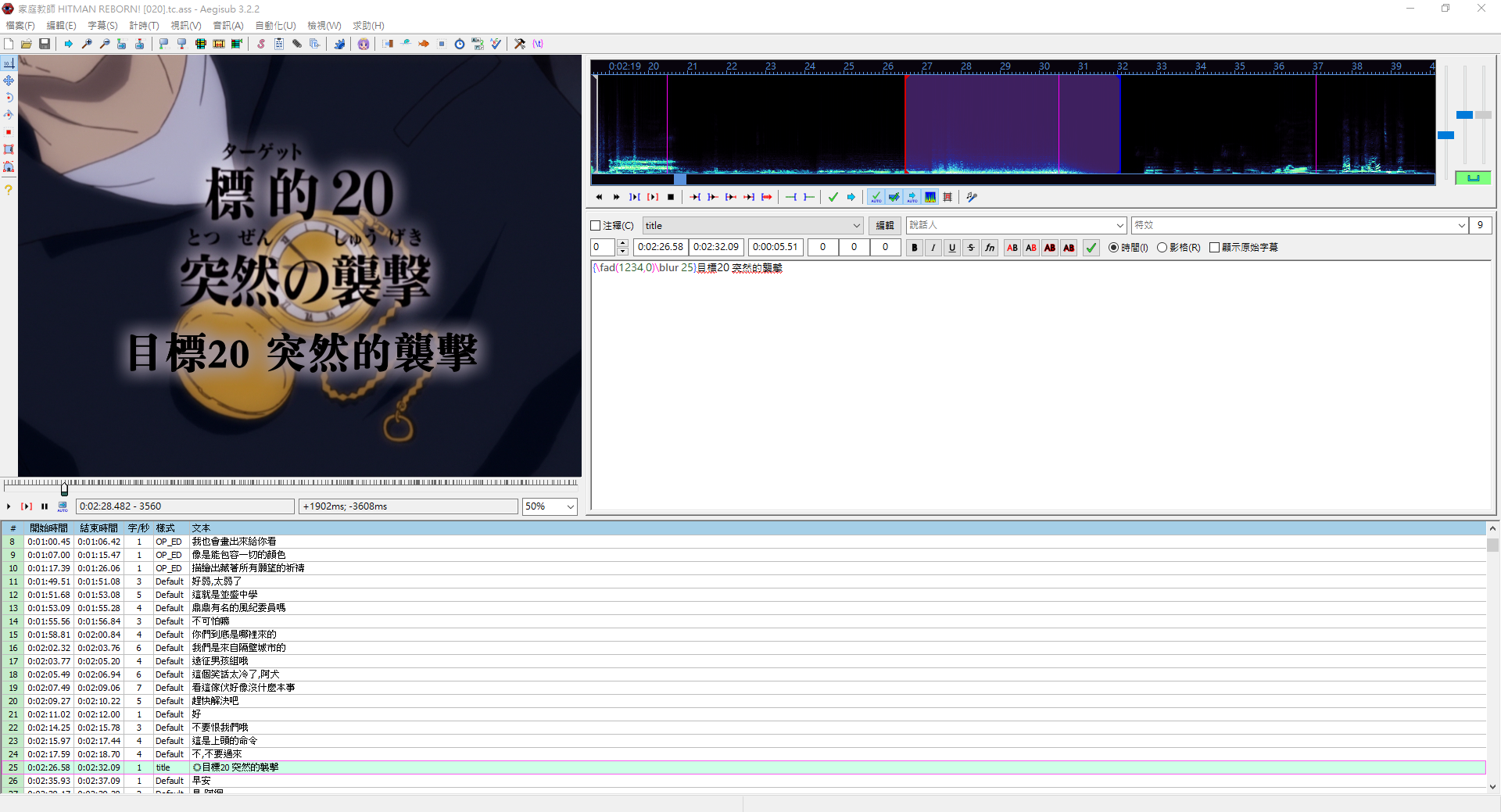Play audio until end of file icon
The image size is (1501, 812).
(x=767, y=197)
